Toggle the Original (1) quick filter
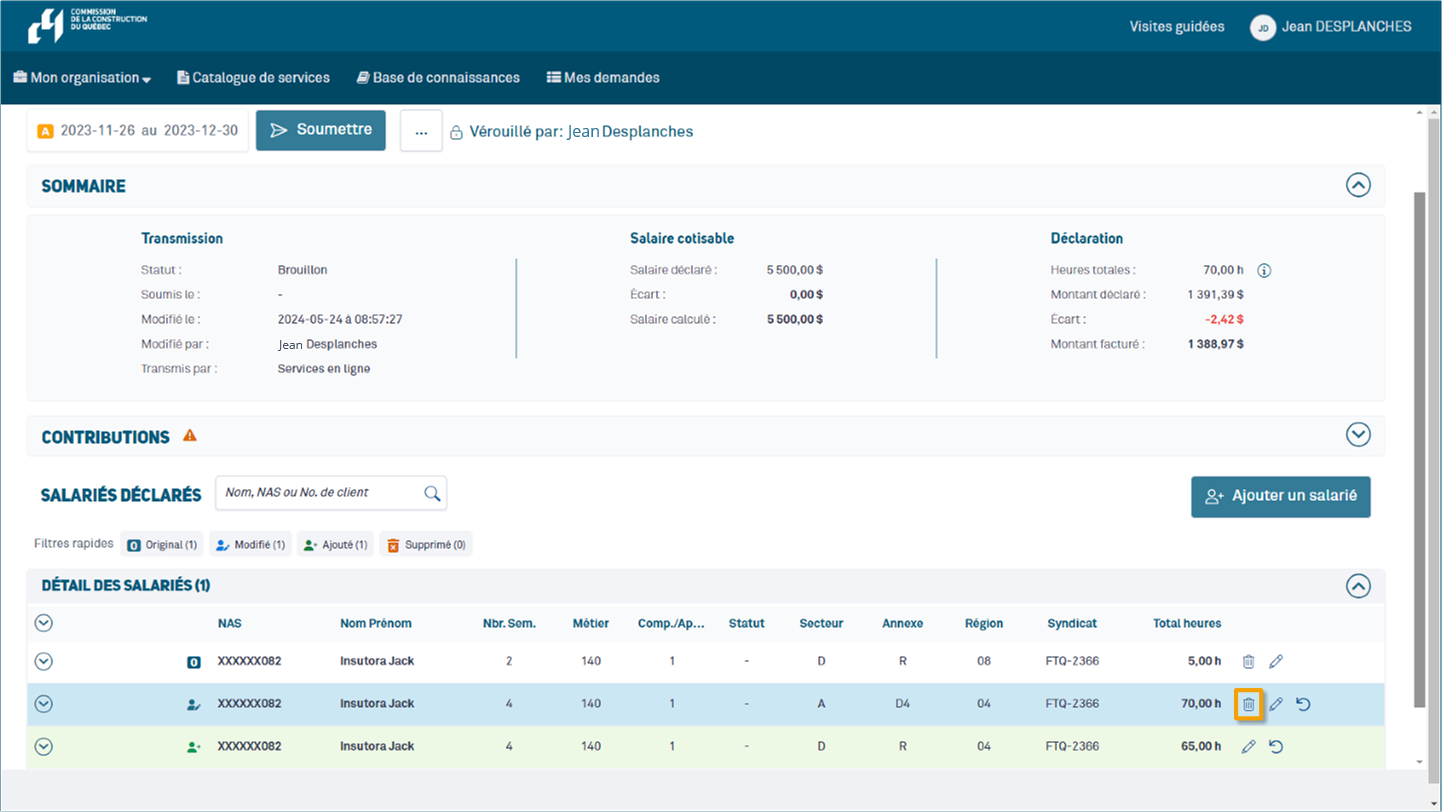 pyautogui.click(x=162, y=545)
